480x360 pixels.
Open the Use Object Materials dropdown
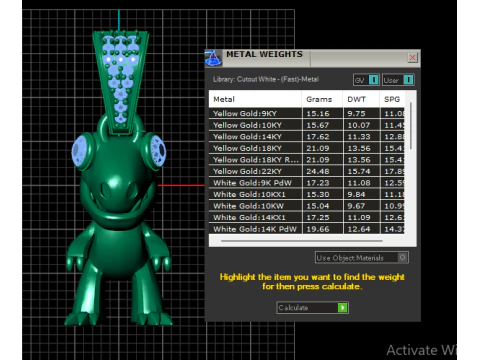click(362, 258)
